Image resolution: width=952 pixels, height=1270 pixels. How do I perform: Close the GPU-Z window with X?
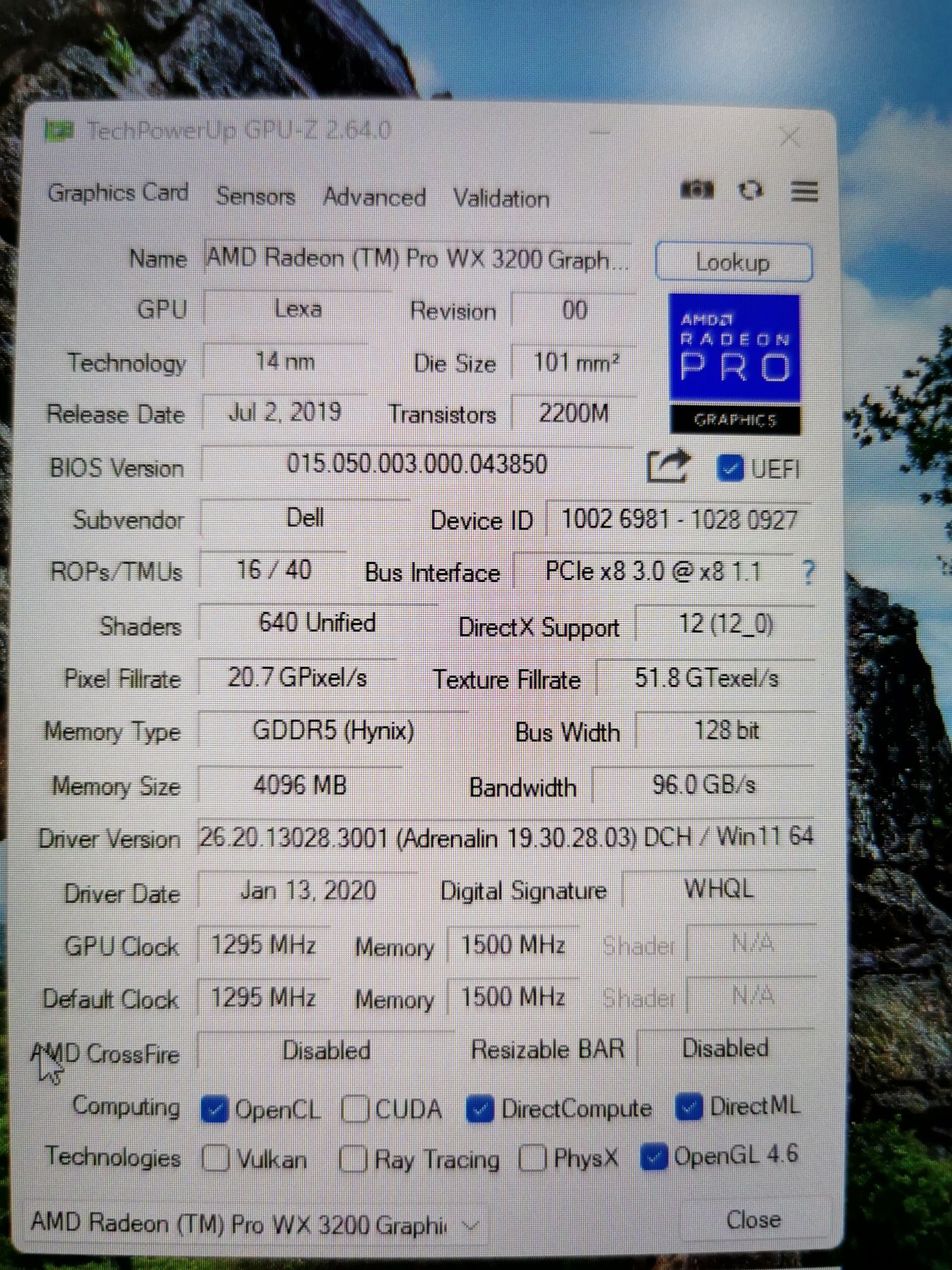pos(790,136)
